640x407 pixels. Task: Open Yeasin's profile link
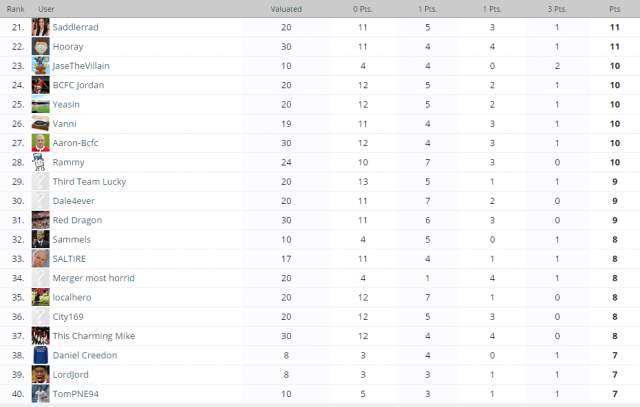[x=66, y=104]
